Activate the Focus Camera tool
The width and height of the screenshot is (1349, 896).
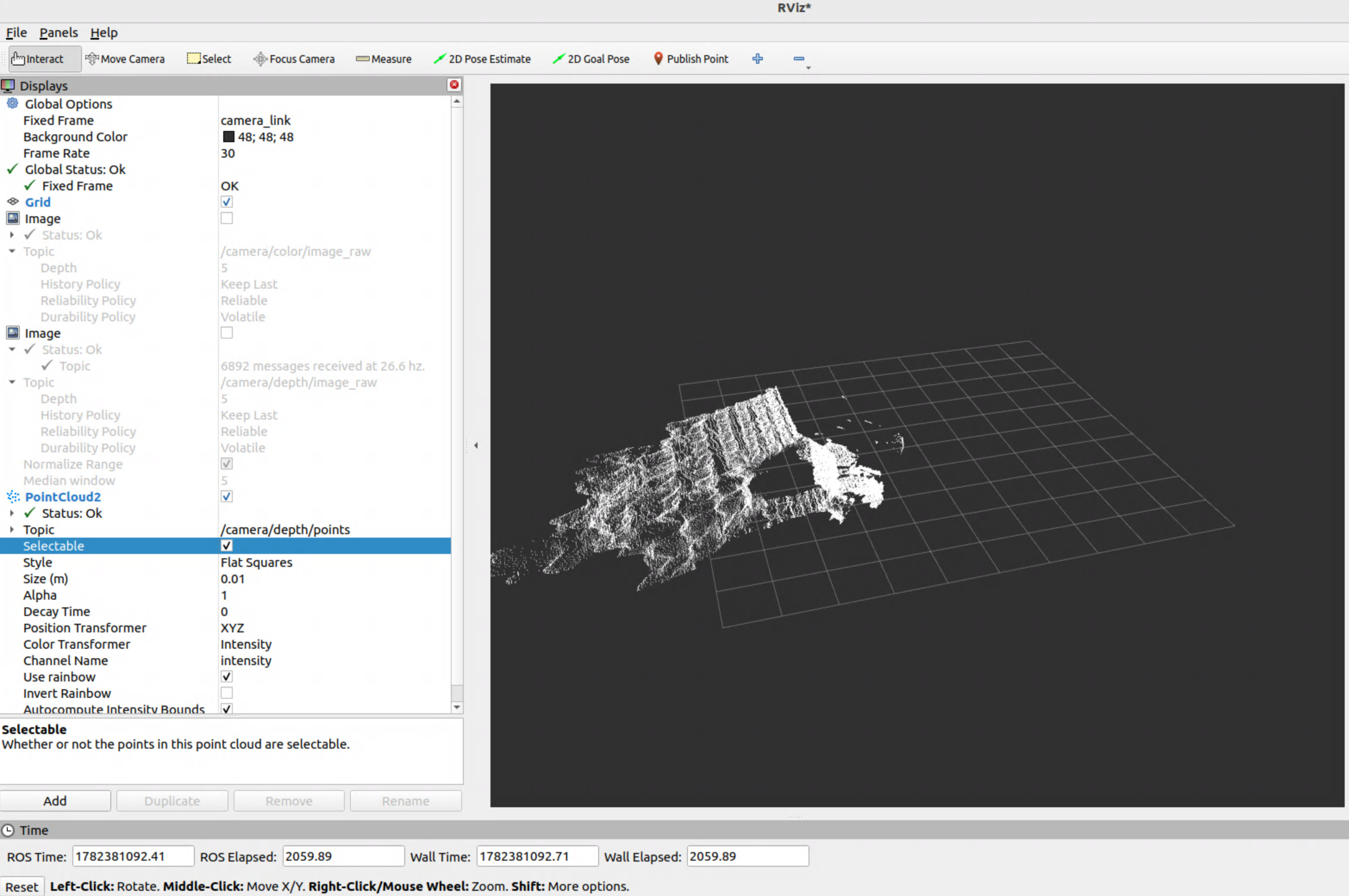(x=294, y=59)
